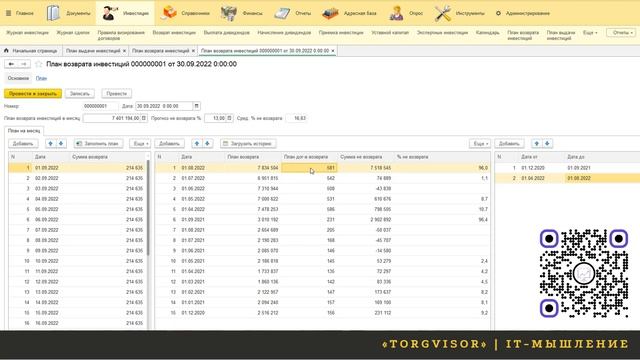This screenshot has width=640, height=360.
Task: Move row down in history table
Action: point(207,144)
